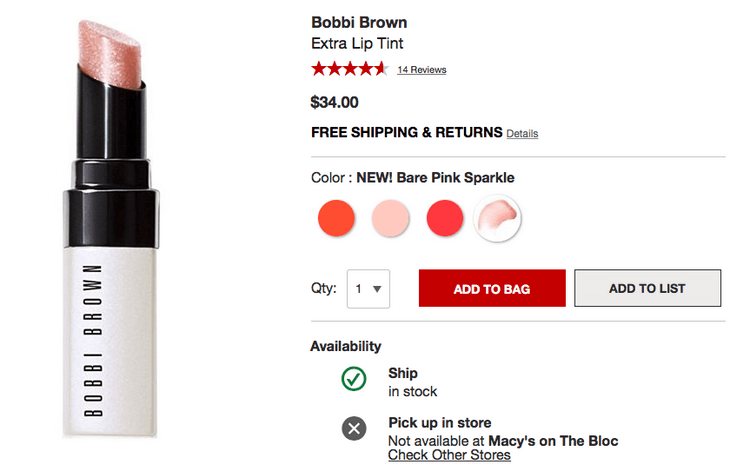Click the FREE SHIPPING & RETURNS text
Screen dimensions: 750x470
[x=406, y=132]
